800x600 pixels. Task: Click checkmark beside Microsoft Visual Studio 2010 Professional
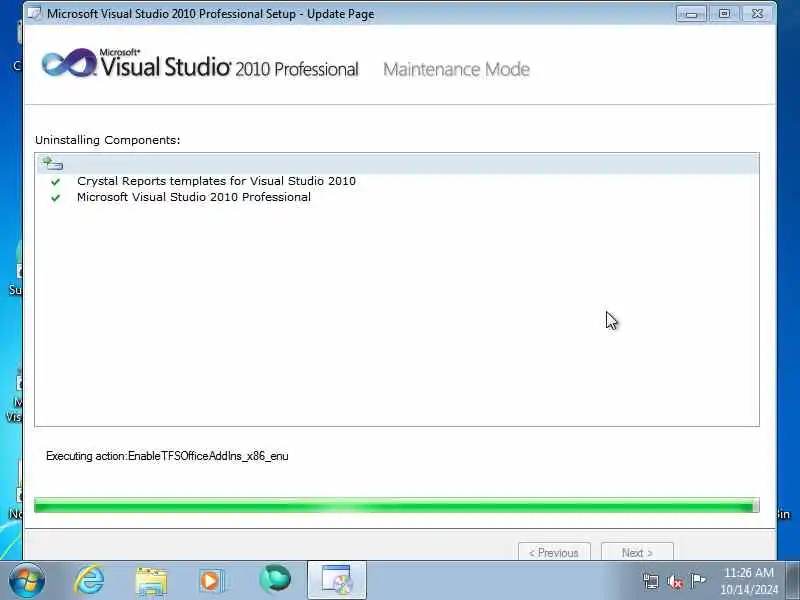point(56,198)
